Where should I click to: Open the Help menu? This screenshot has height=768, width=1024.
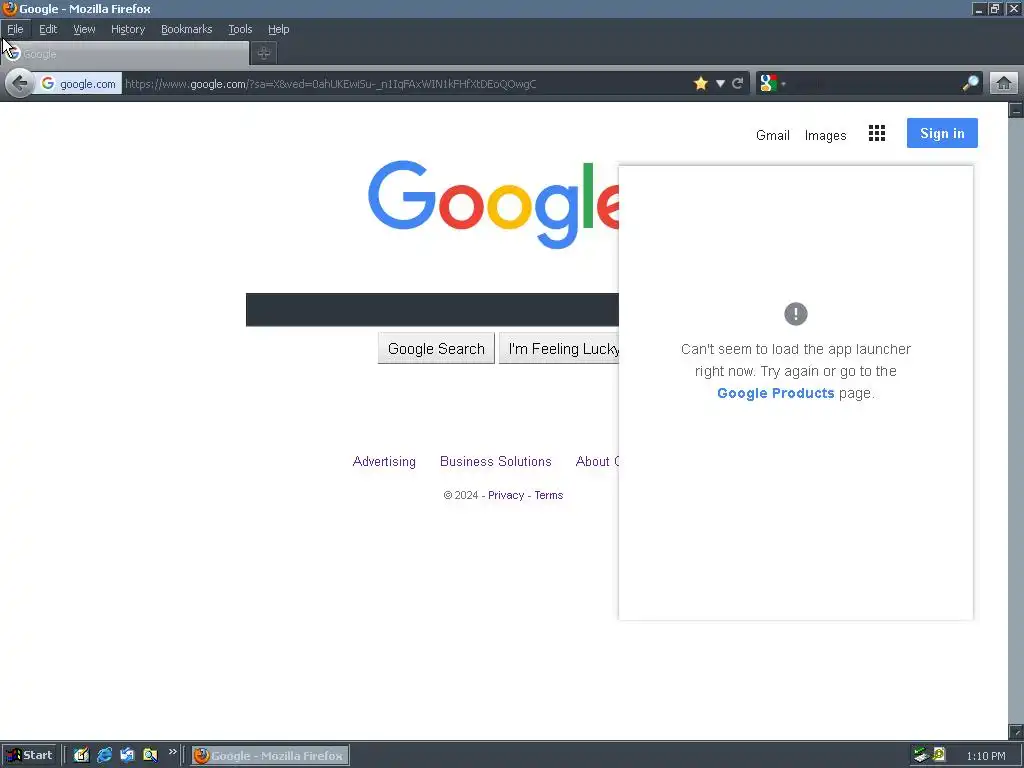point(278,29)
